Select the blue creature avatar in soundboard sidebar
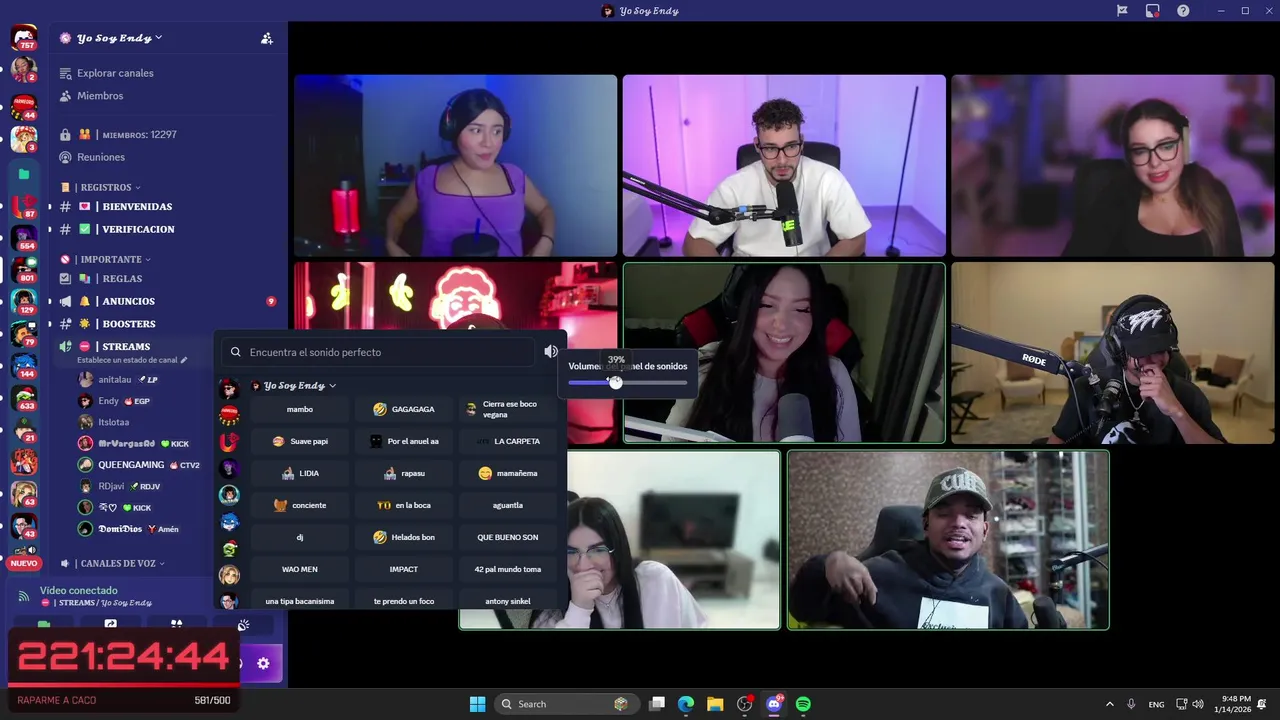The image size is (1280, 720). [x=229, y=522]
